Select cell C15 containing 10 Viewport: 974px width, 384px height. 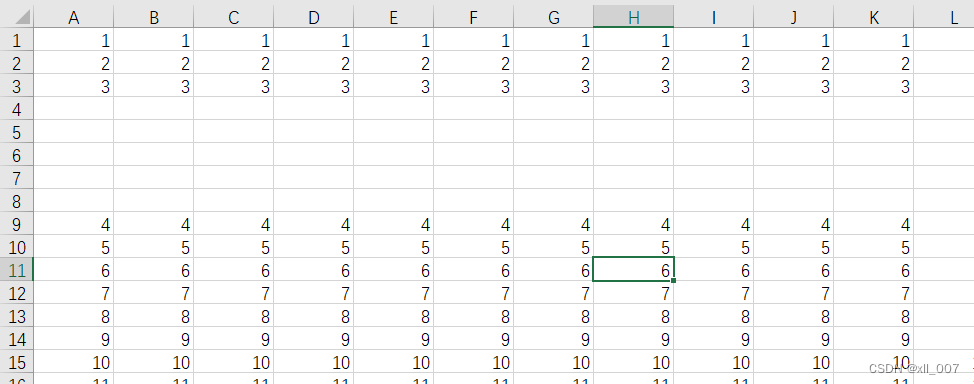tap(234, 362)
